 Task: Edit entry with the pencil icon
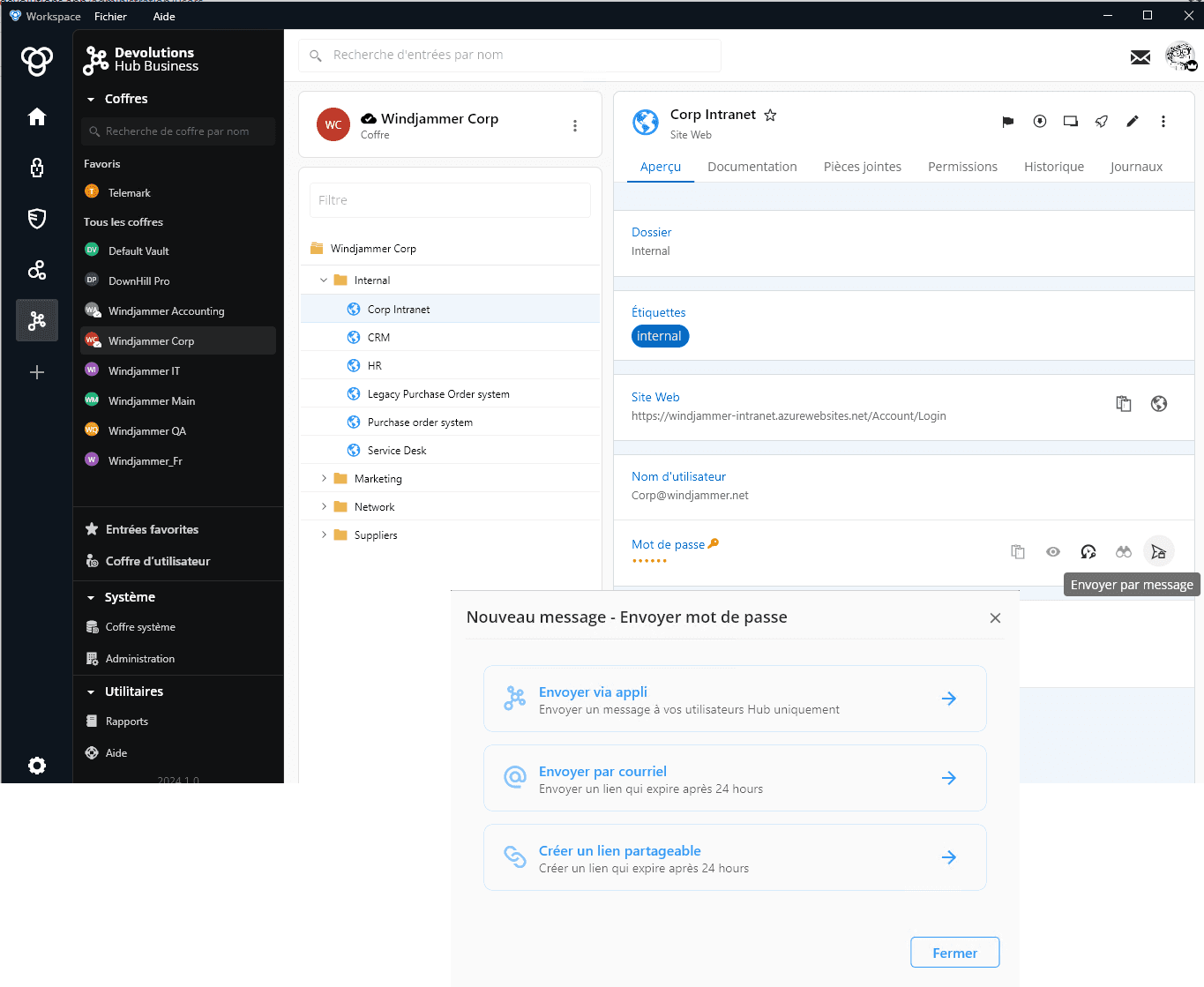[1133, 122]
